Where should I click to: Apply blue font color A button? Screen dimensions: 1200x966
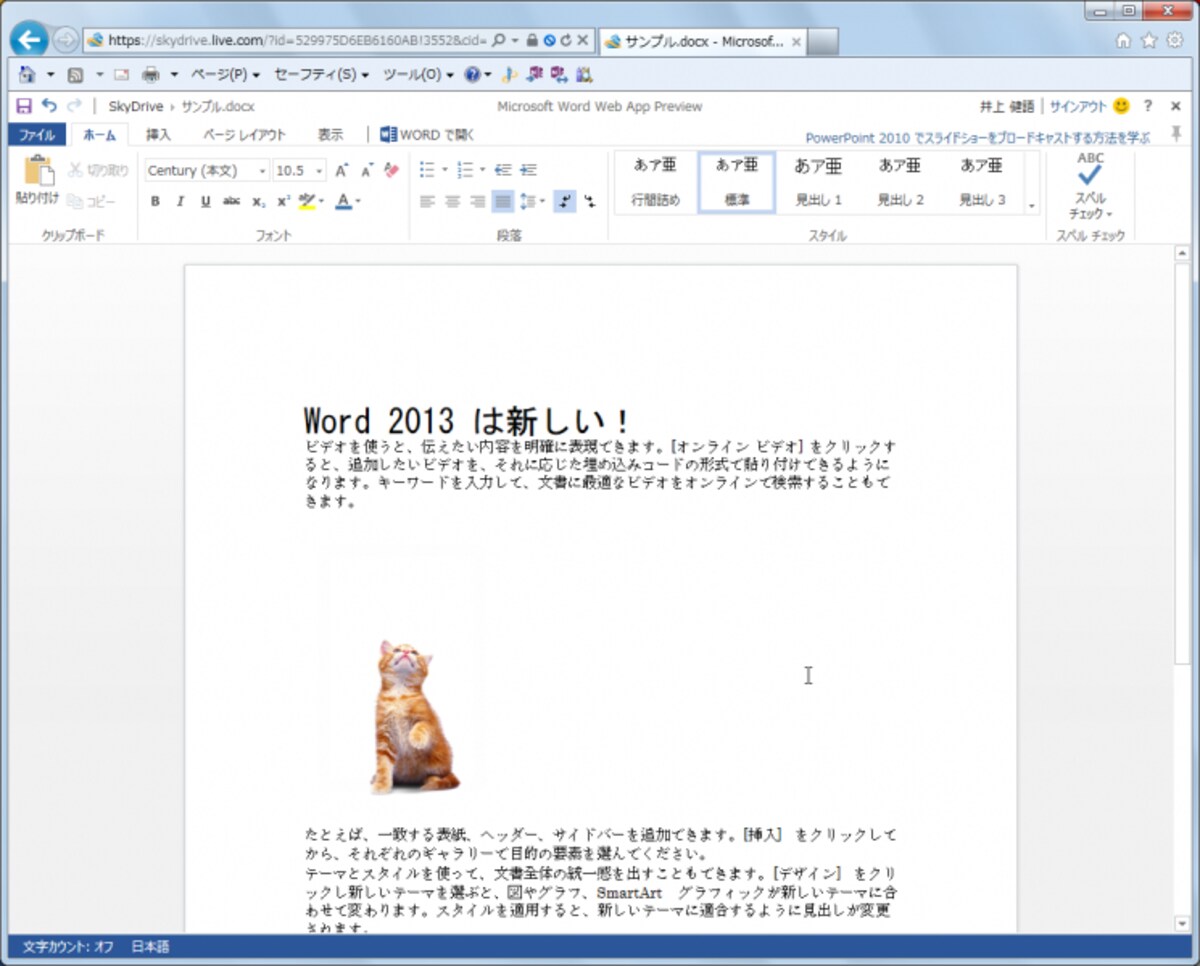(x=343, y=201)
